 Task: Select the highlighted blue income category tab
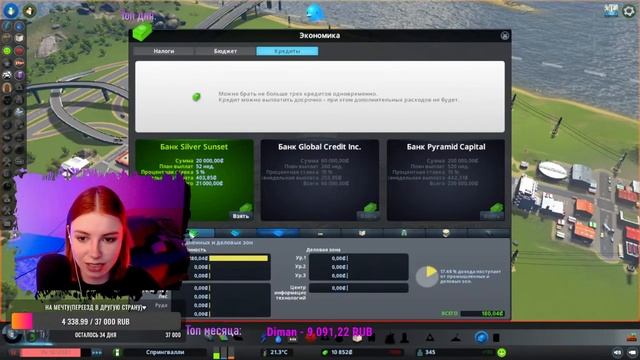pos(278,233)
